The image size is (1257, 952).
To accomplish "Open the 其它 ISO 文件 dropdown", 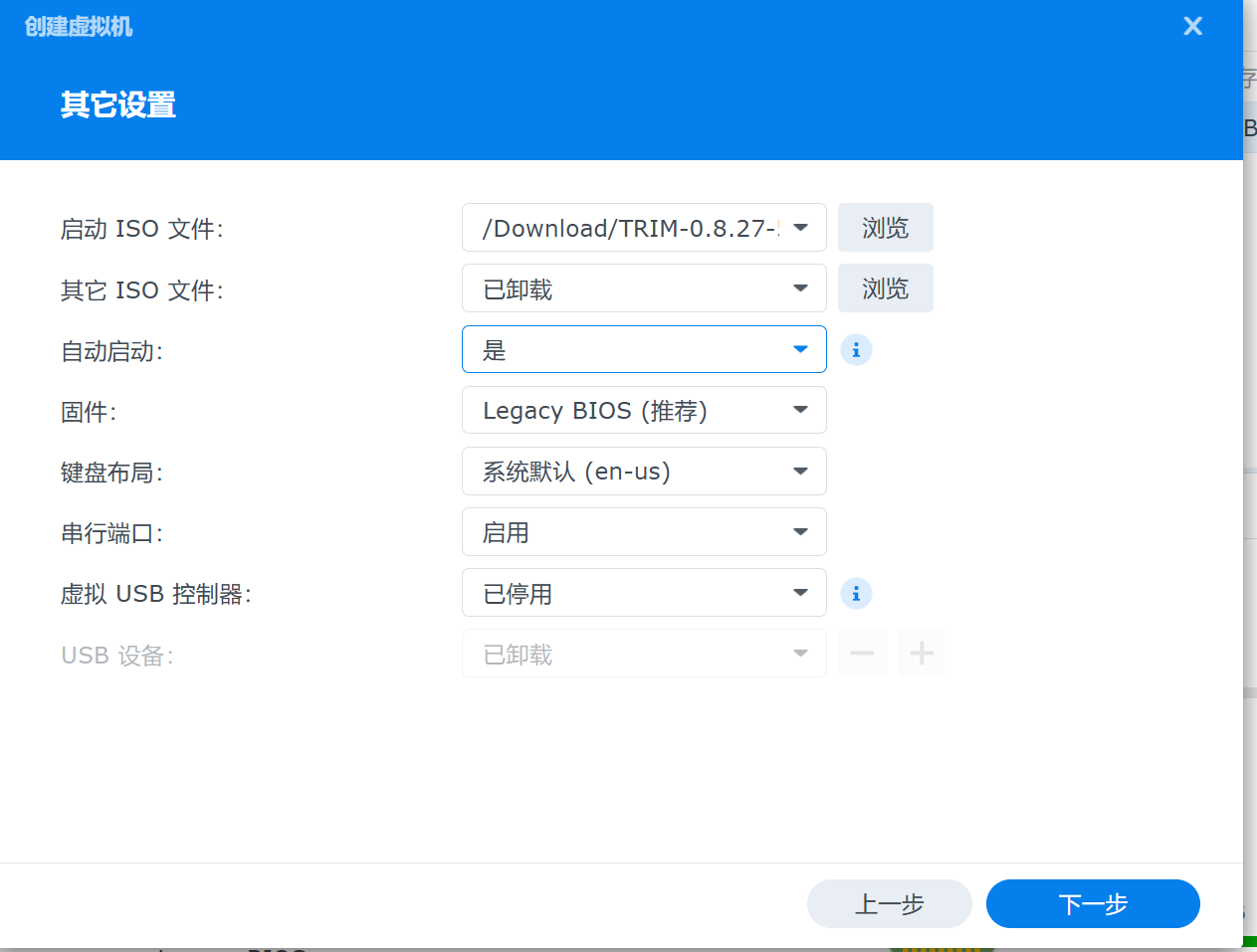I will coord(644,288).
